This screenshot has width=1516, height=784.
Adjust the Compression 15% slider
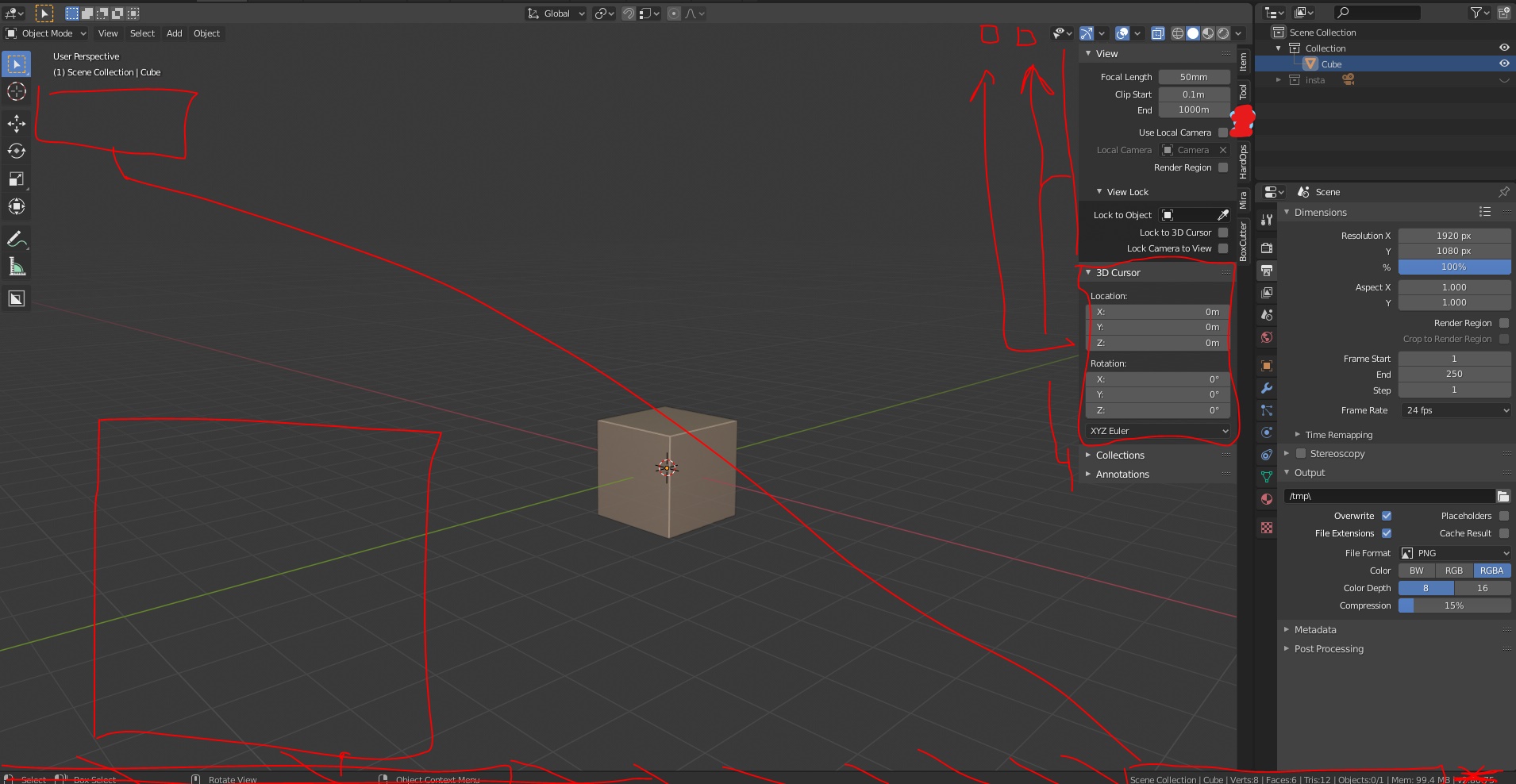pos(1455,605)
